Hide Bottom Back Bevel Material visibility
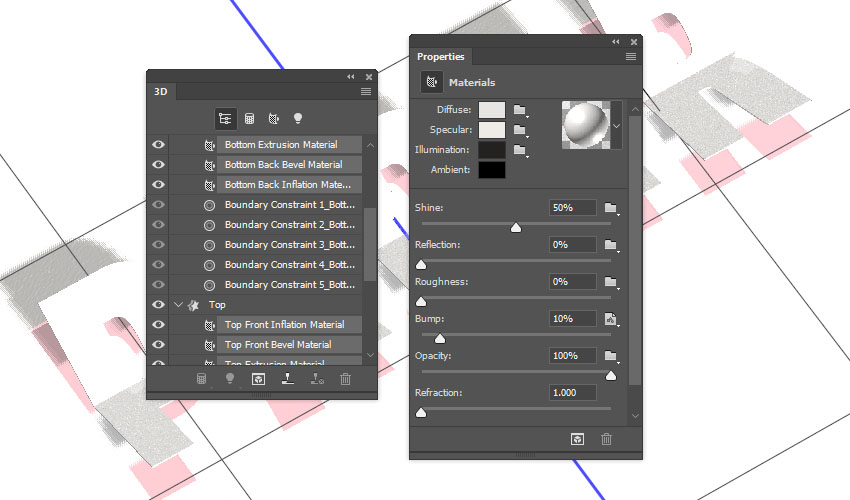850x500 pixels. 158,165
